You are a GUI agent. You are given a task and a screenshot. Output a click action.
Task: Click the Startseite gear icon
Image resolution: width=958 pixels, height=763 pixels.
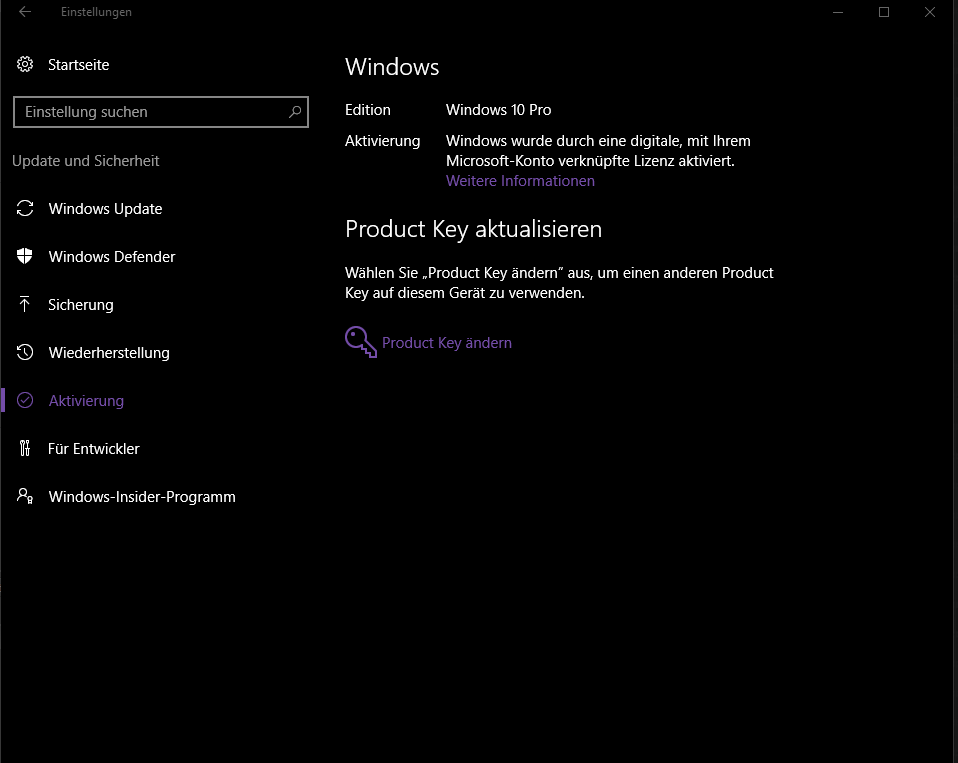[25, 64]
